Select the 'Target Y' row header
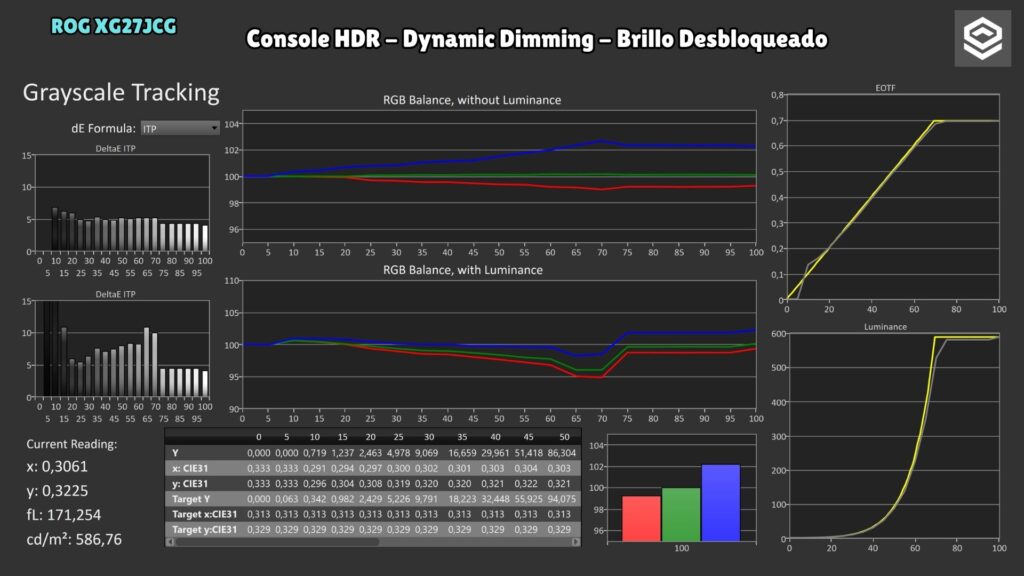1024x576 pixels. (x=191, y=499)
